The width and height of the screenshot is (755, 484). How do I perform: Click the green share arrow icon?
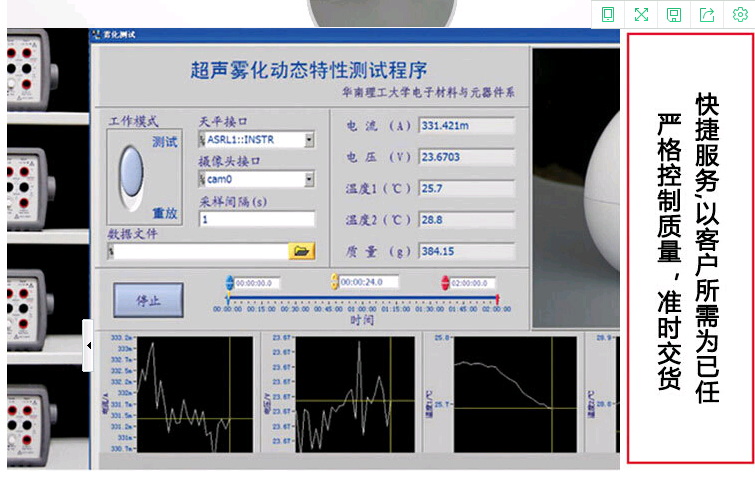point(707,14)
